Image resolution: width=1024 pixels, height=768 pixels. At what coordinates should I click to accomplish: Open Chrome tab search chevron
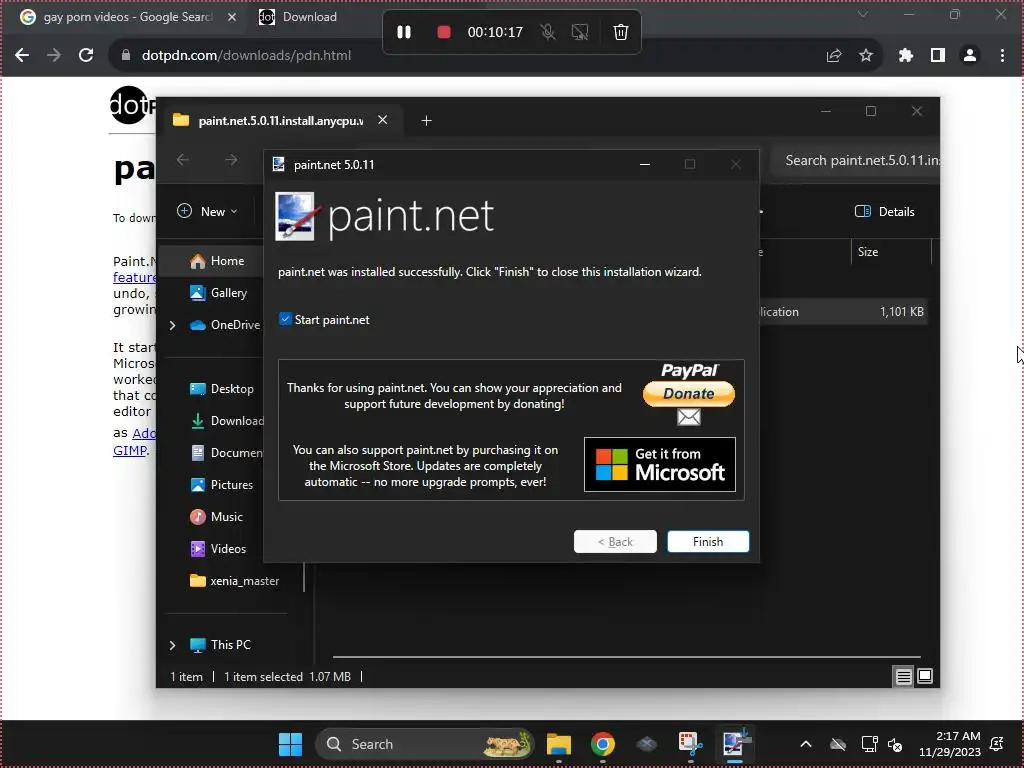click(x=863, y=14)
